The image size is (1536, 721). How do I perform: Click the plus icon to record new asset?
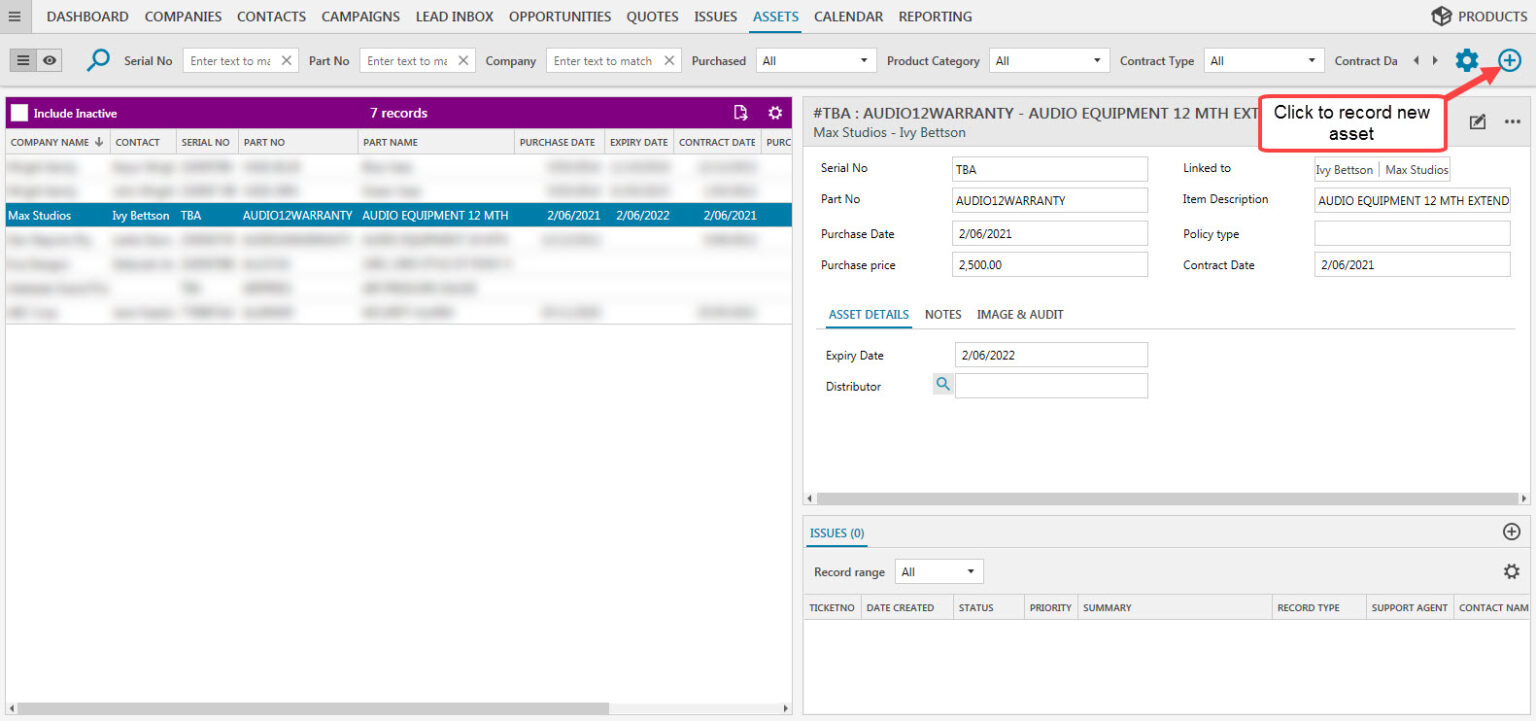(1509, 60)
